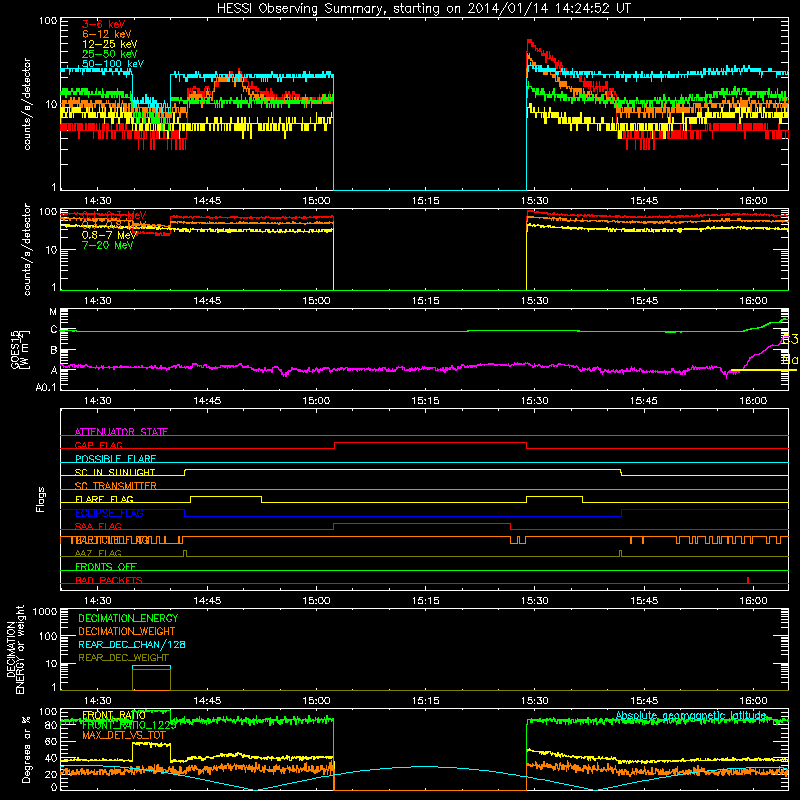Screen dimensions: 800x800
Task: Click the "80" tick on Degrees or % axis
Action: 51,725
